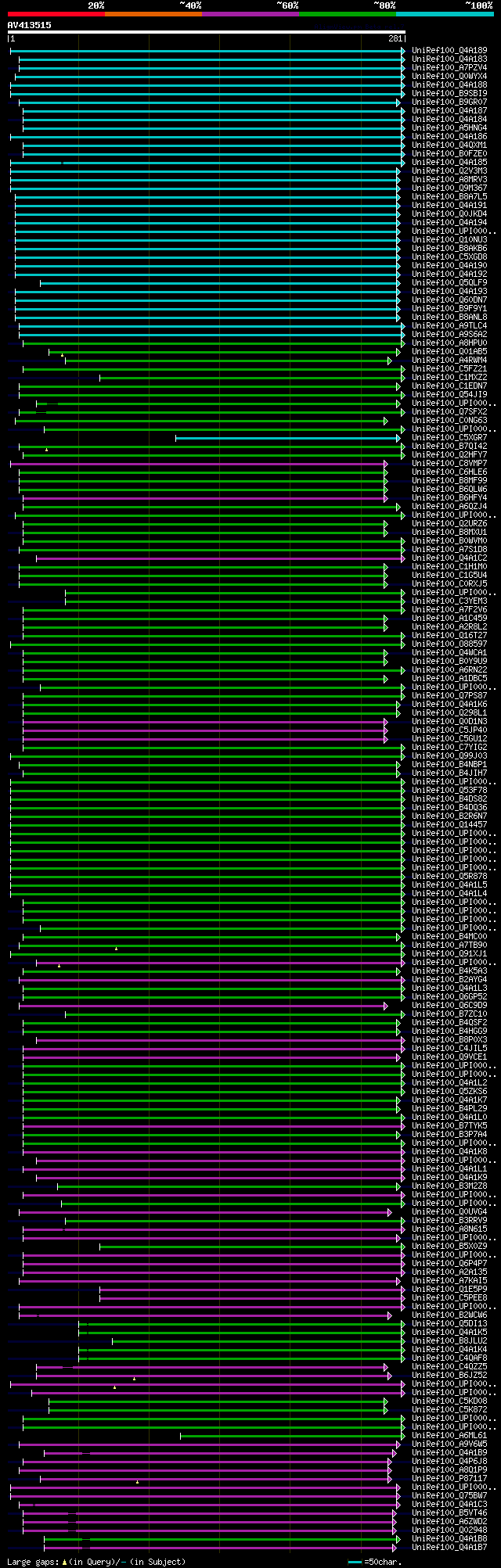Select hit label UniRef100_B6HFY4

click(449, 498)
